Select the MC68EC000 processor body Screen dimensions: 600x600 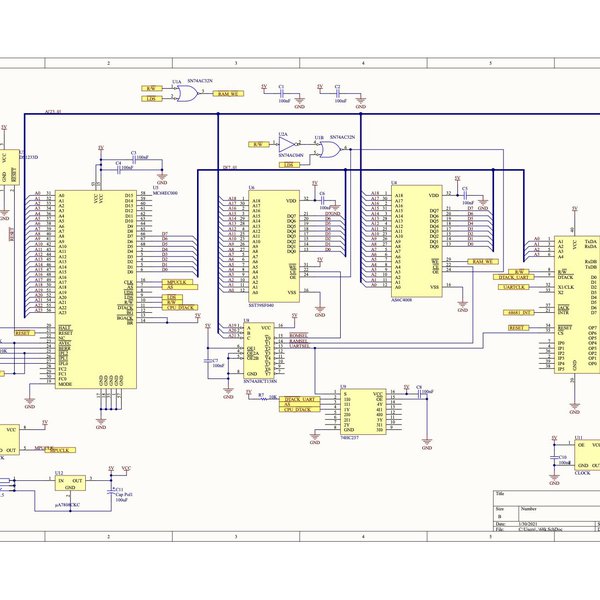point(96,290)
